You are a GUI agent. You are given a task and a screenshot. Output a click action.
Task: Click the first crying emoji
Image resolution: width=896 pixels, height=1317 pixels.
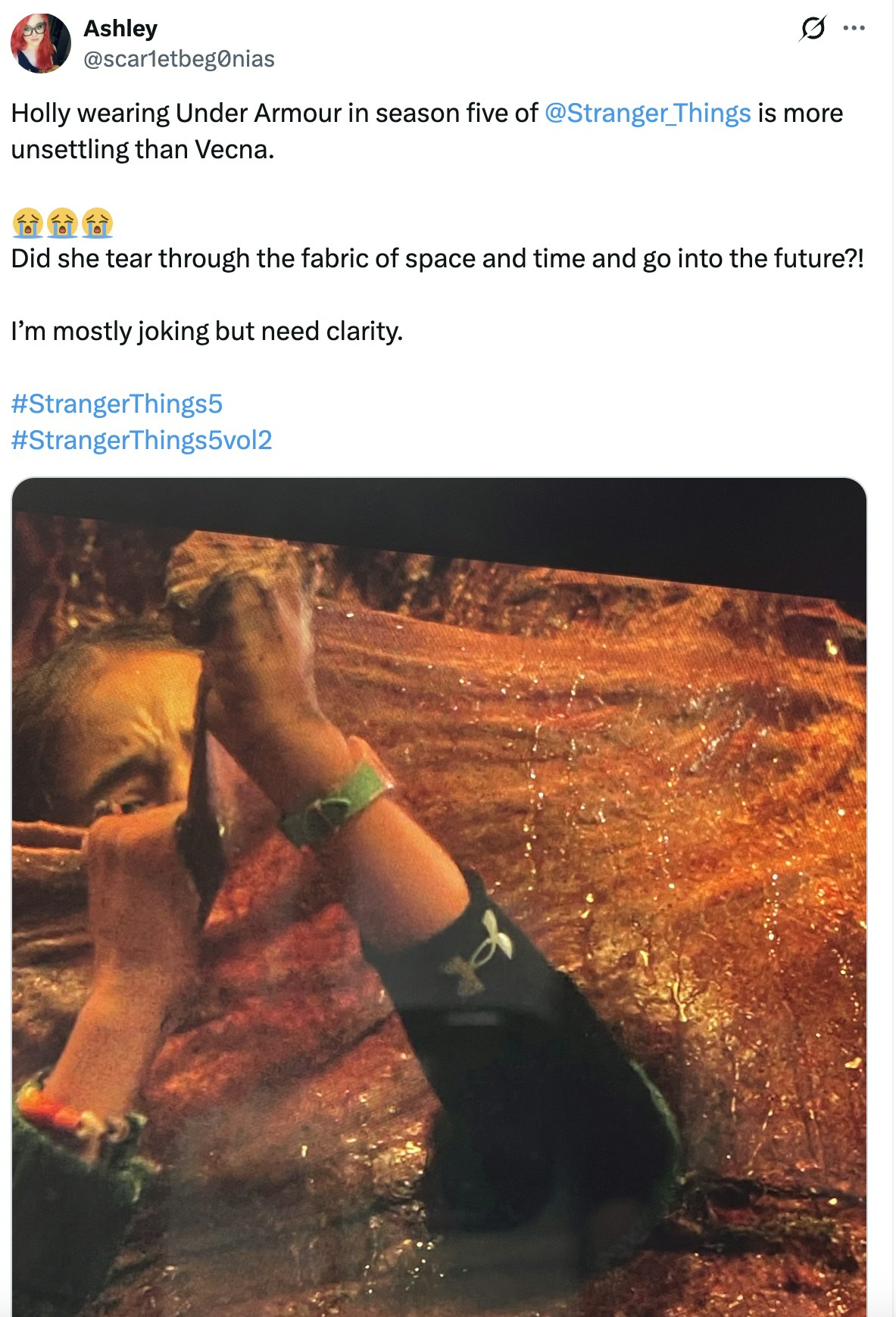[x=28, y=223]
